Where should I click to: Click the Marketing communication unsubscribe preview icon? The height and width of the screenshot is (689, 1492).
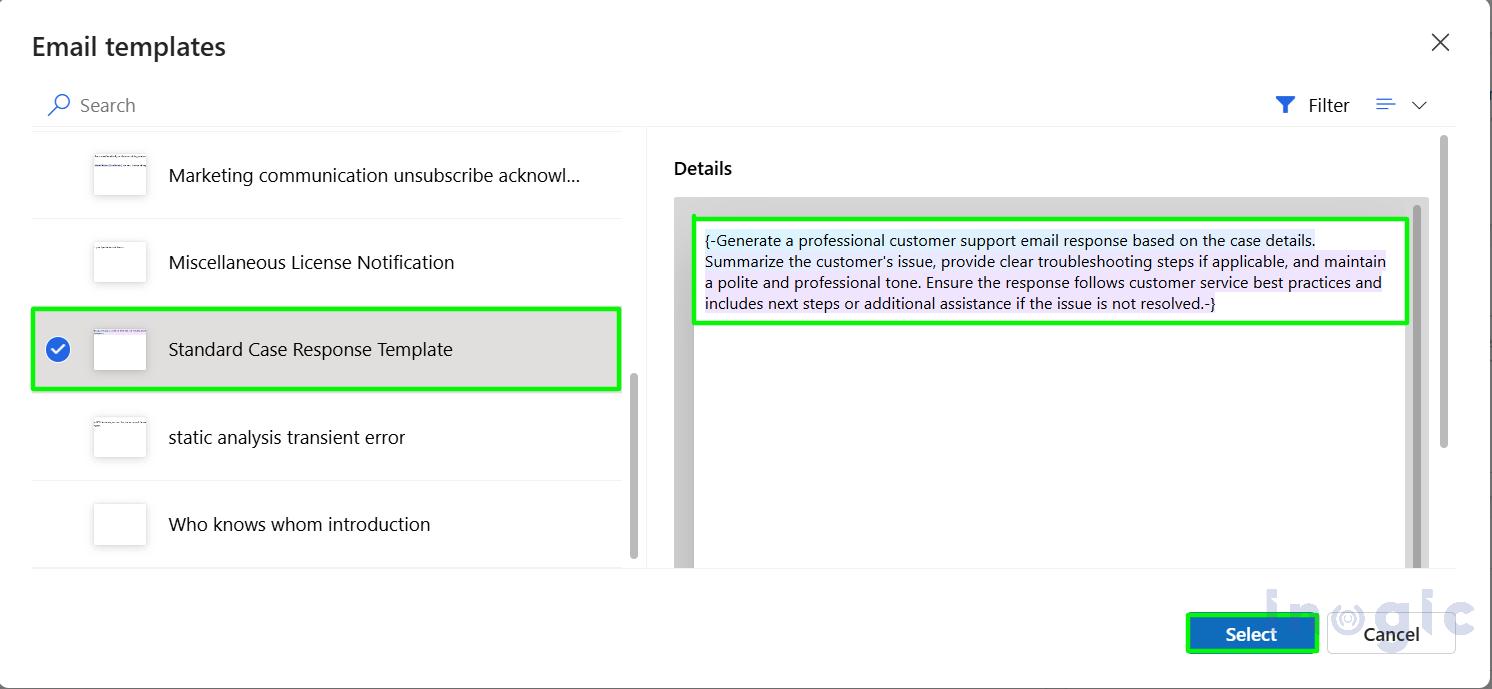pos(119,175)
